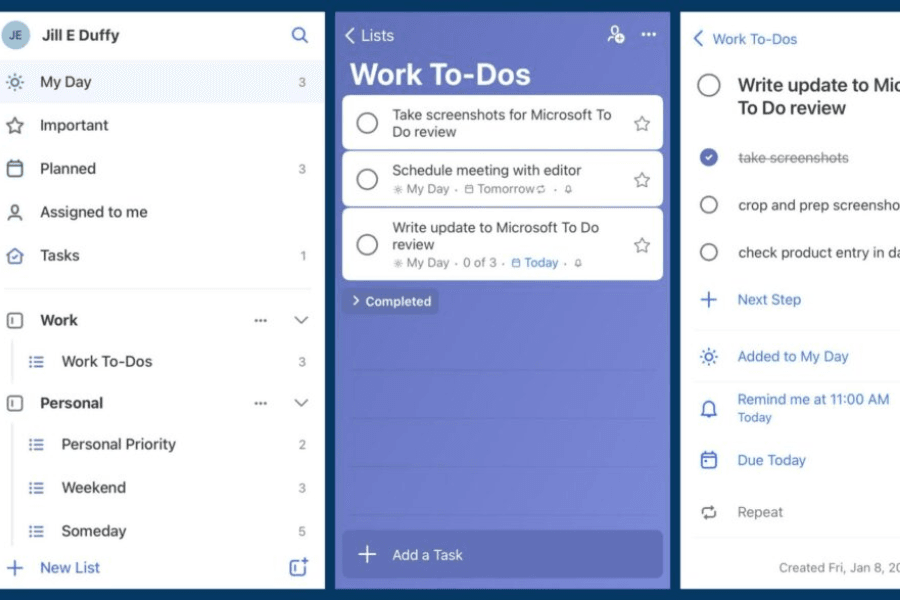Open list options three-dot menu
This screenshot has height=600, width=900.
pos(649,35)
